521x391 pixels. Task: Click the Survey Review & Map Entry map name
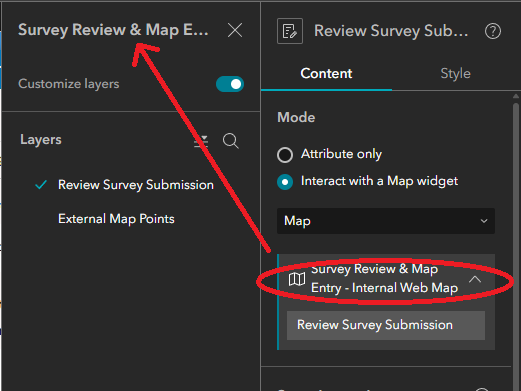coord(384,278)
